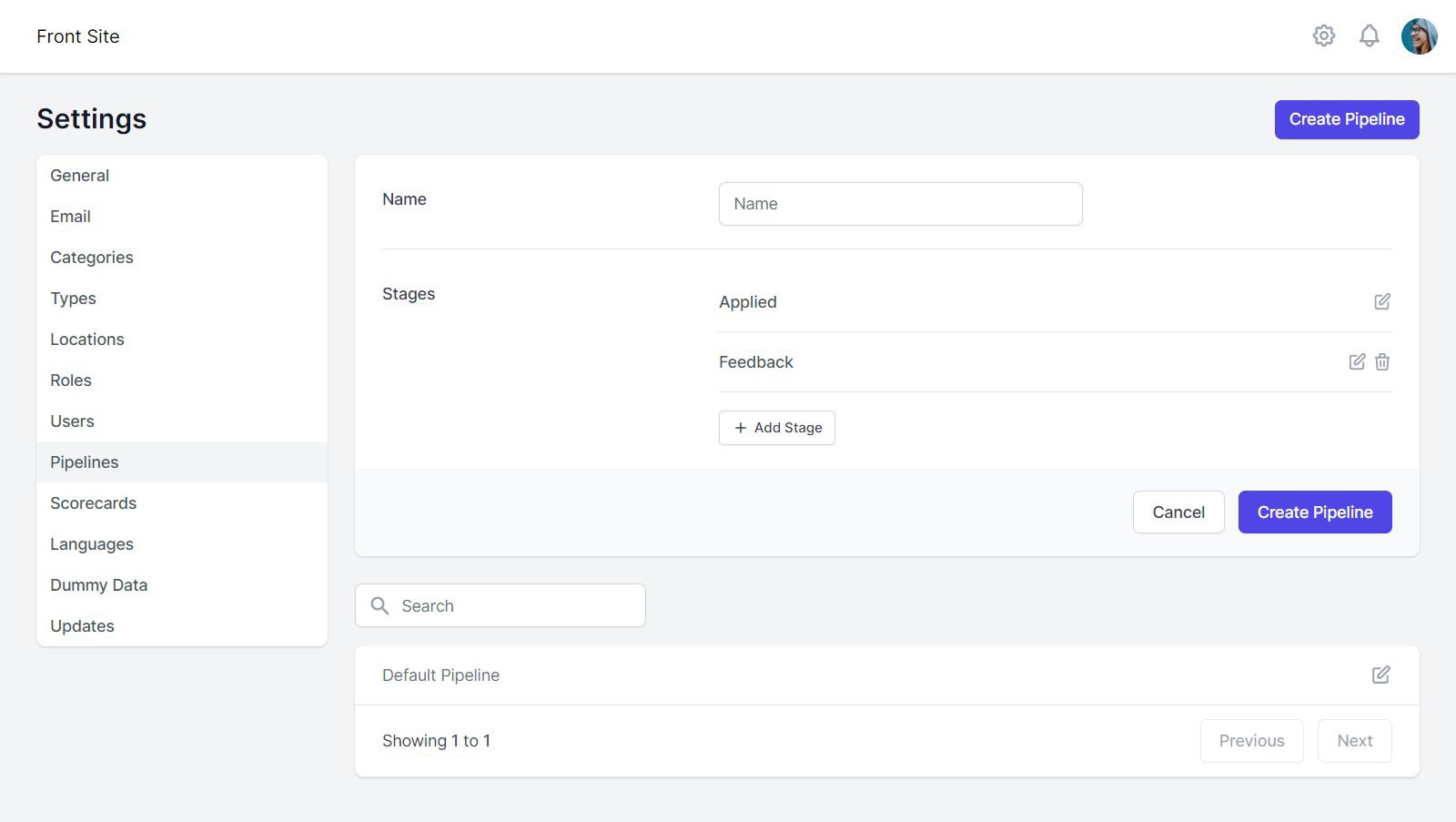
Task: Click the pipeline Name input field
Action: (900, 203)
